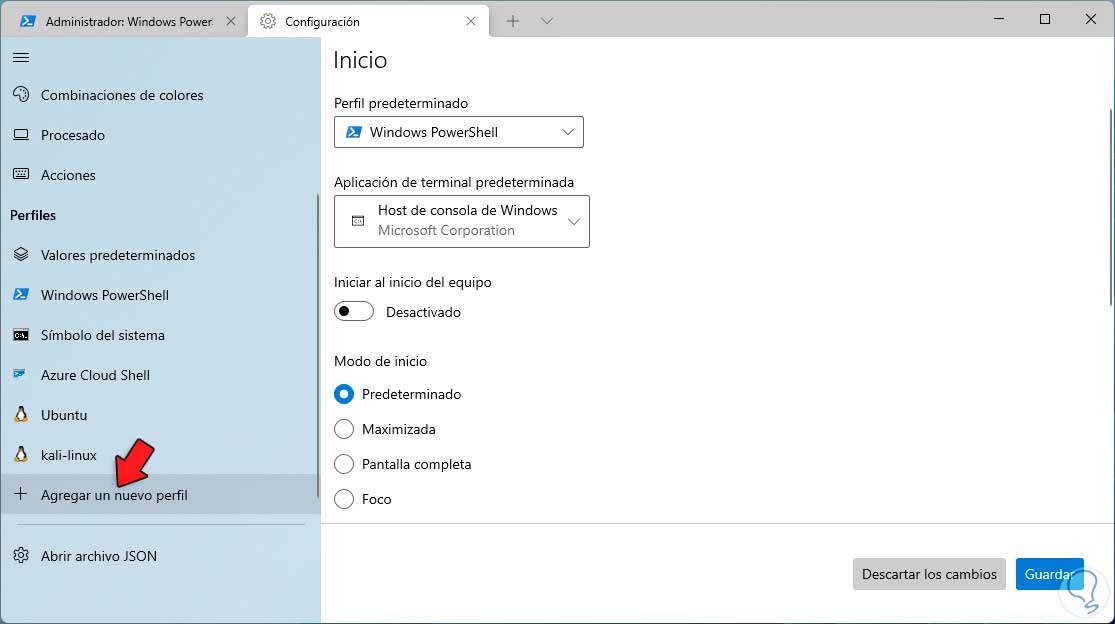
Task: Switch to Administrador: Windows PowerShell tab
Action: (x=124, y=21)
